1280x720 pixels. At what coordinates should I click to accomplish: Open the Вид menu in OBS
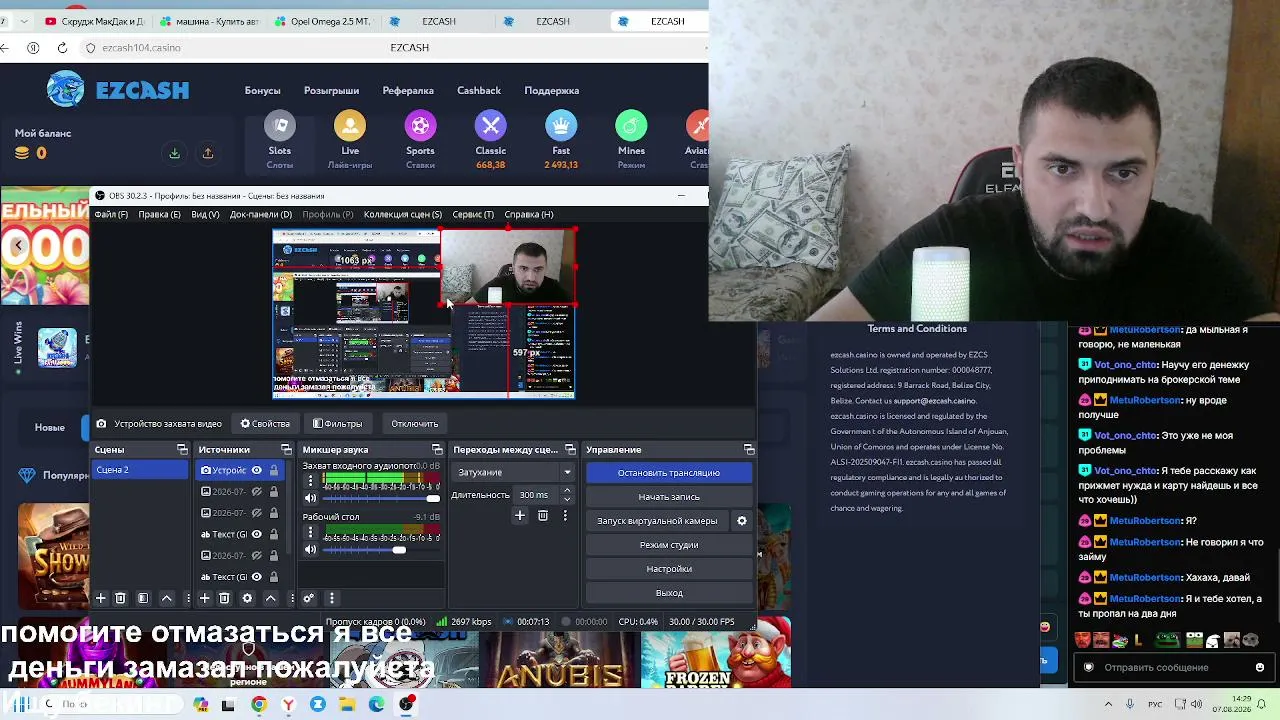(205, 214)
